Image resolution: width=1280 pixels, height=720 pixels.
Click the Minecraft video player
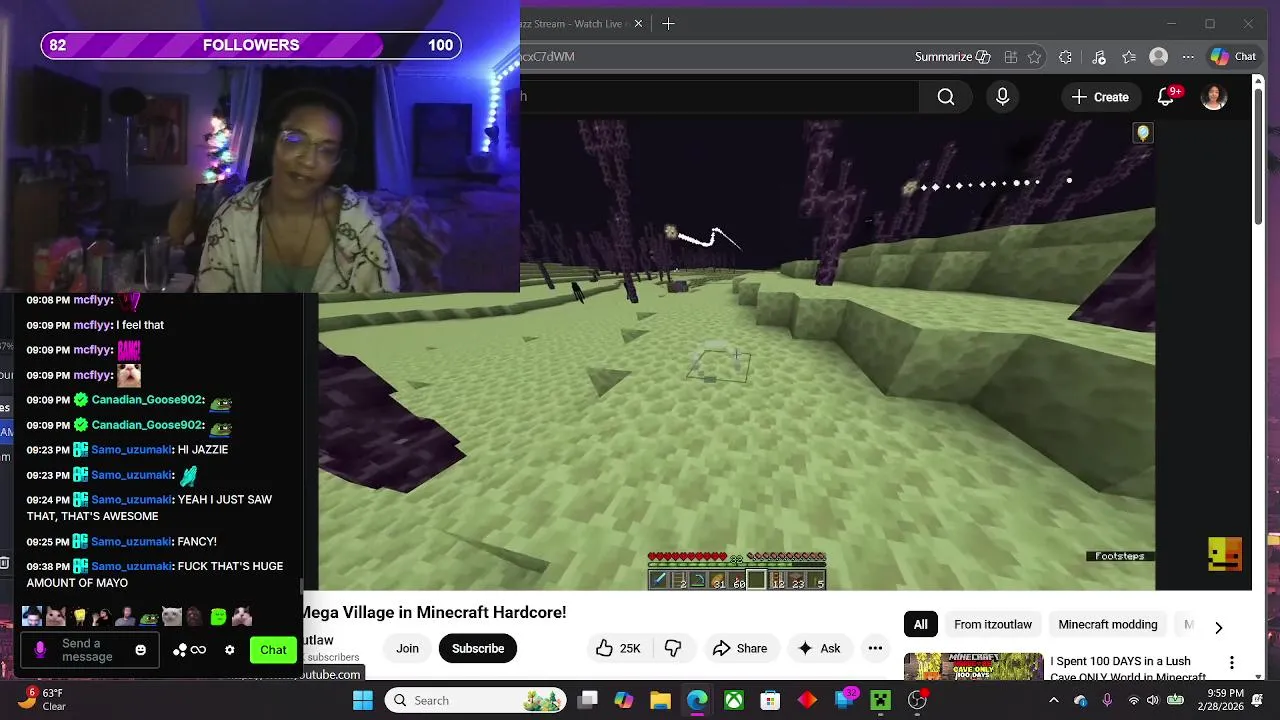(x=737, y=355)
